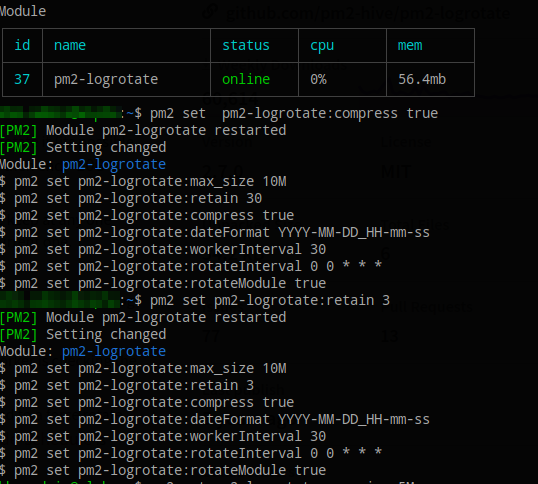Click the 'id' column header
The image size is (538, 484).
(22, 45)
